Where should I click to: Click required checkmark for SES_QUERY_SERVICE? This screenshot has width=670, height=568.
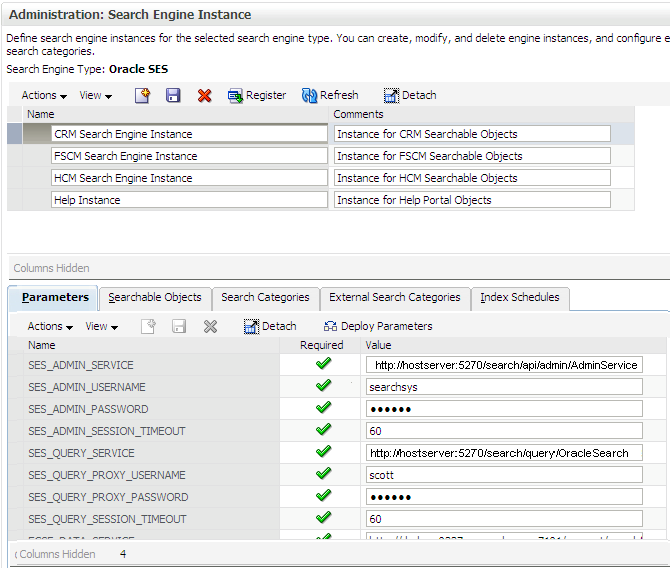coord(323,451)
